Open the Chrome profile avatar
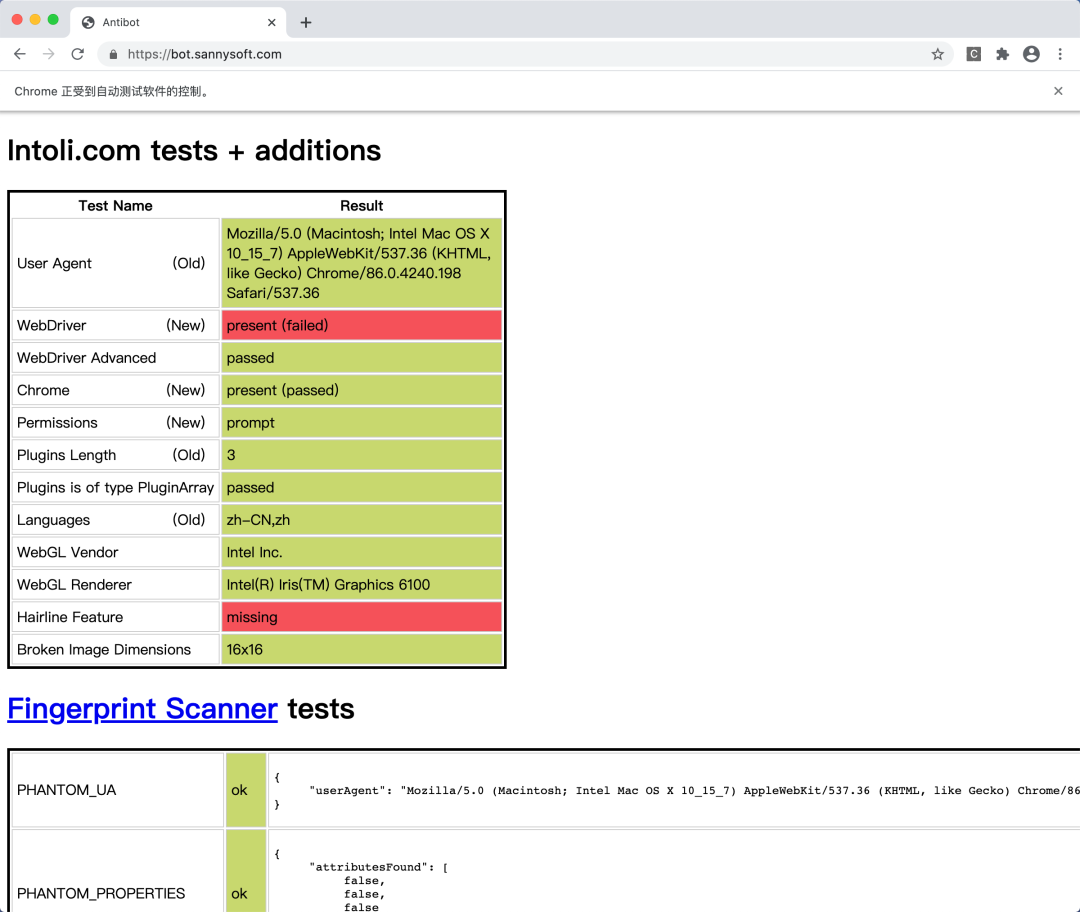Screen dimensions: 1080x912 (1031, 54)
